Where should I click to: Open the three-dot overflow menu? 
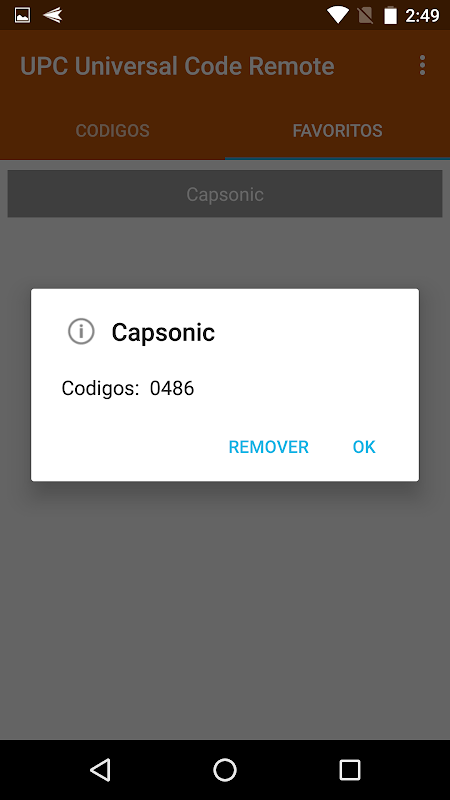[x=422, y=66]
